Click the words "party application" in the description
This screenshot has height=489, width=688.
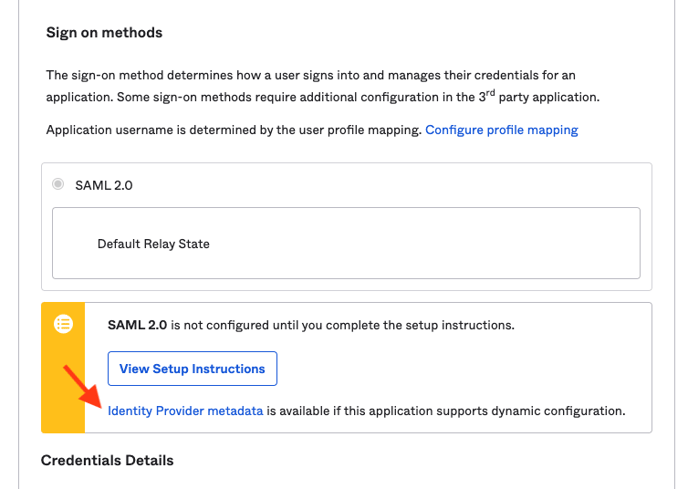coord(548,97)
